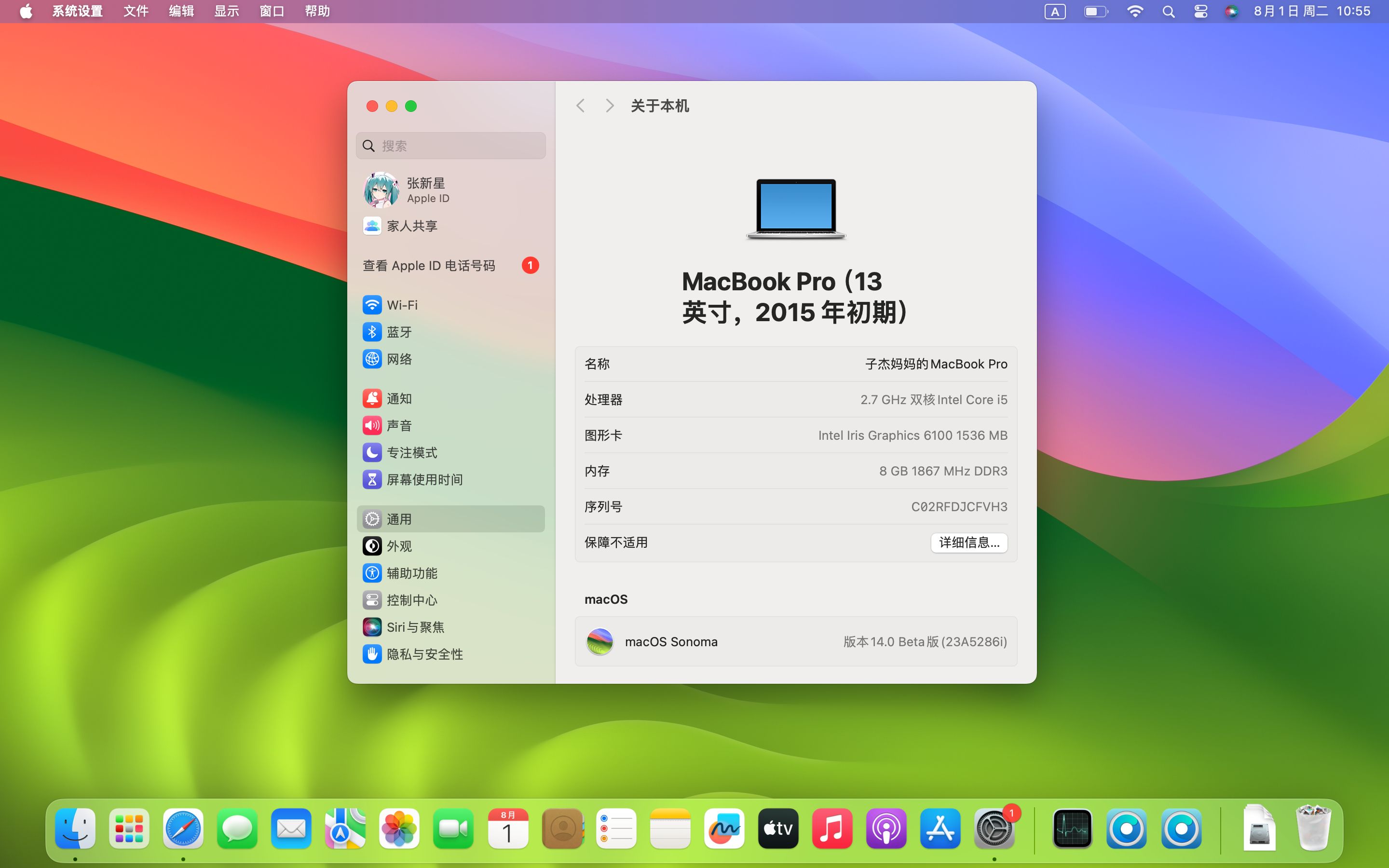Open Notifications (通知) settings
Screen dimensions: 1389x868
click(450, 398)
